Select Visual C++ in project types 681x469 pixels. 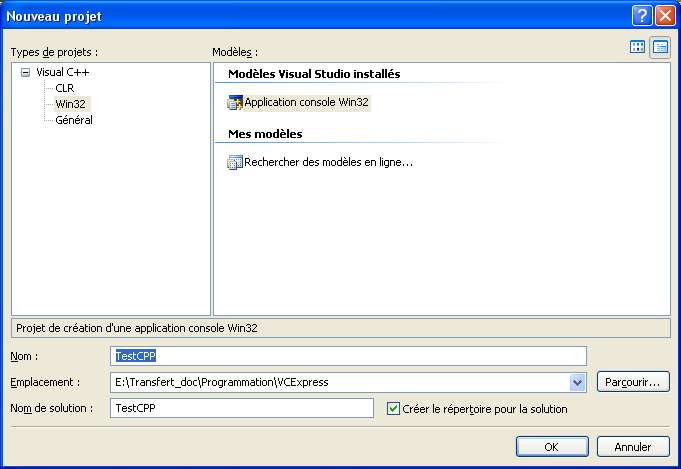[x=63, y=73]
